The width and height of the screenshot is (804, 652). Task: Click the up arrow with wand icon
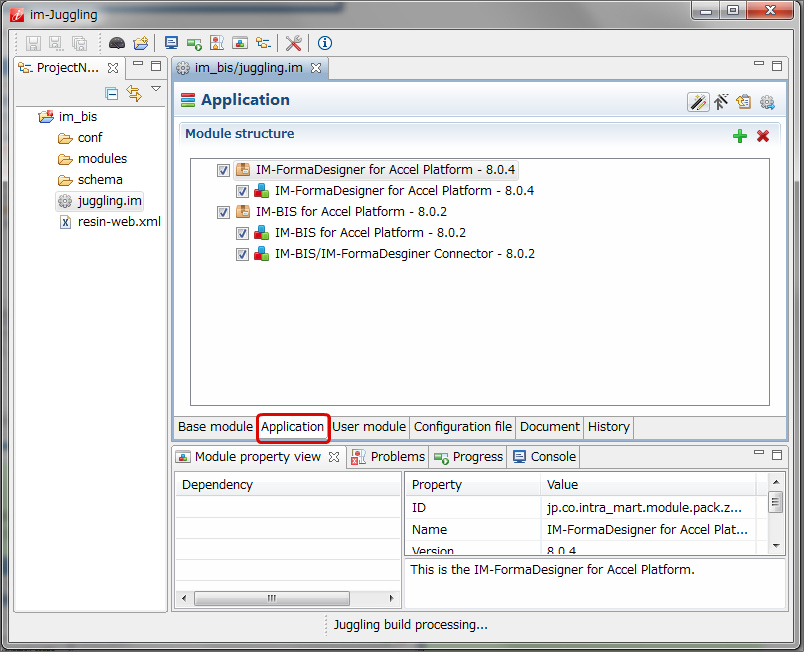[x=721, y=102]
